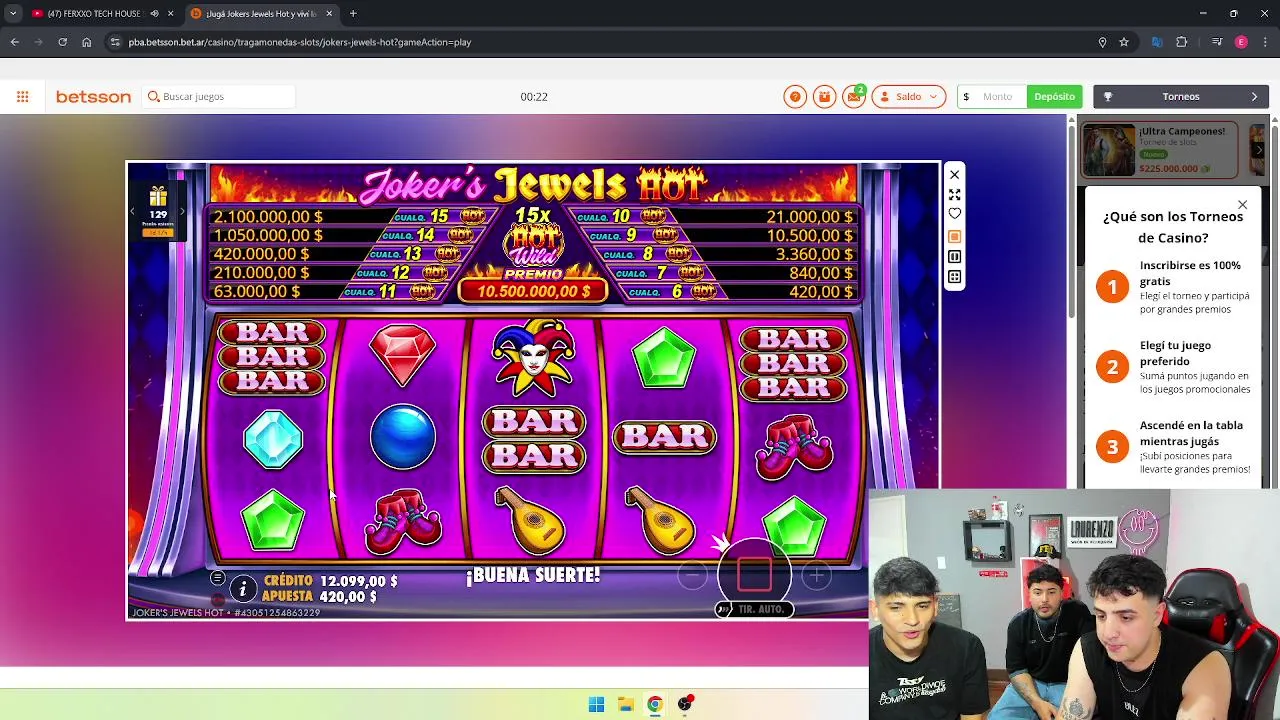
Task: Open the tab search dropdown arrow
Action: 12,14
